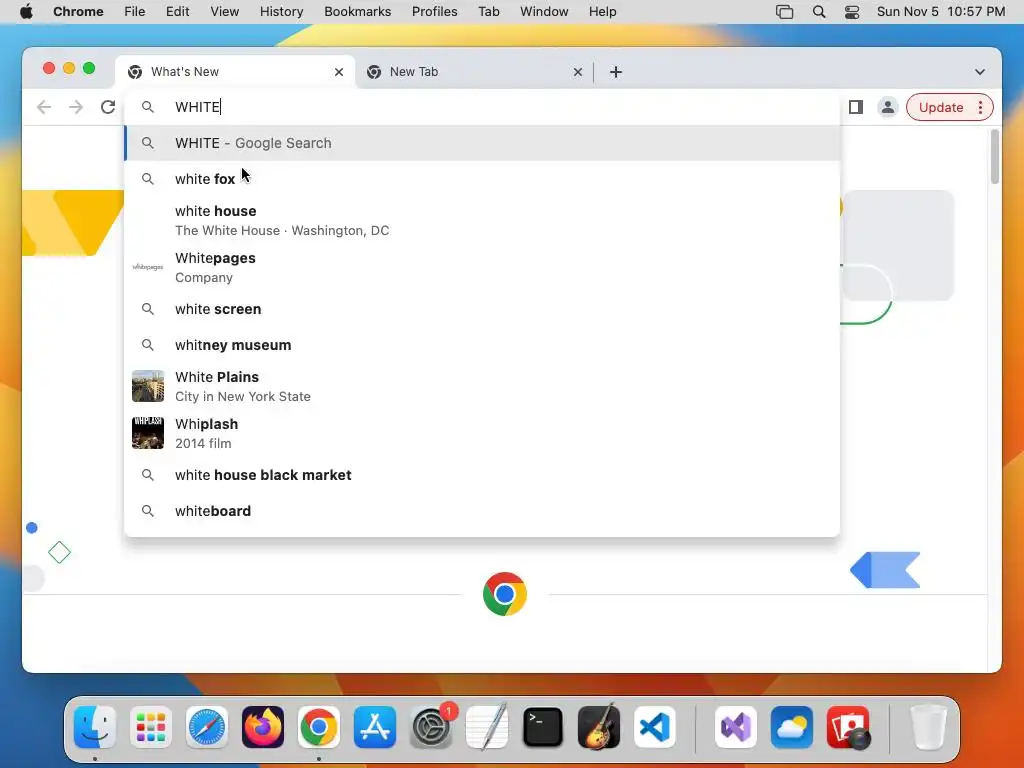Pick the whitney museum suggestion

pyautogui.click(x=482, y=345)
